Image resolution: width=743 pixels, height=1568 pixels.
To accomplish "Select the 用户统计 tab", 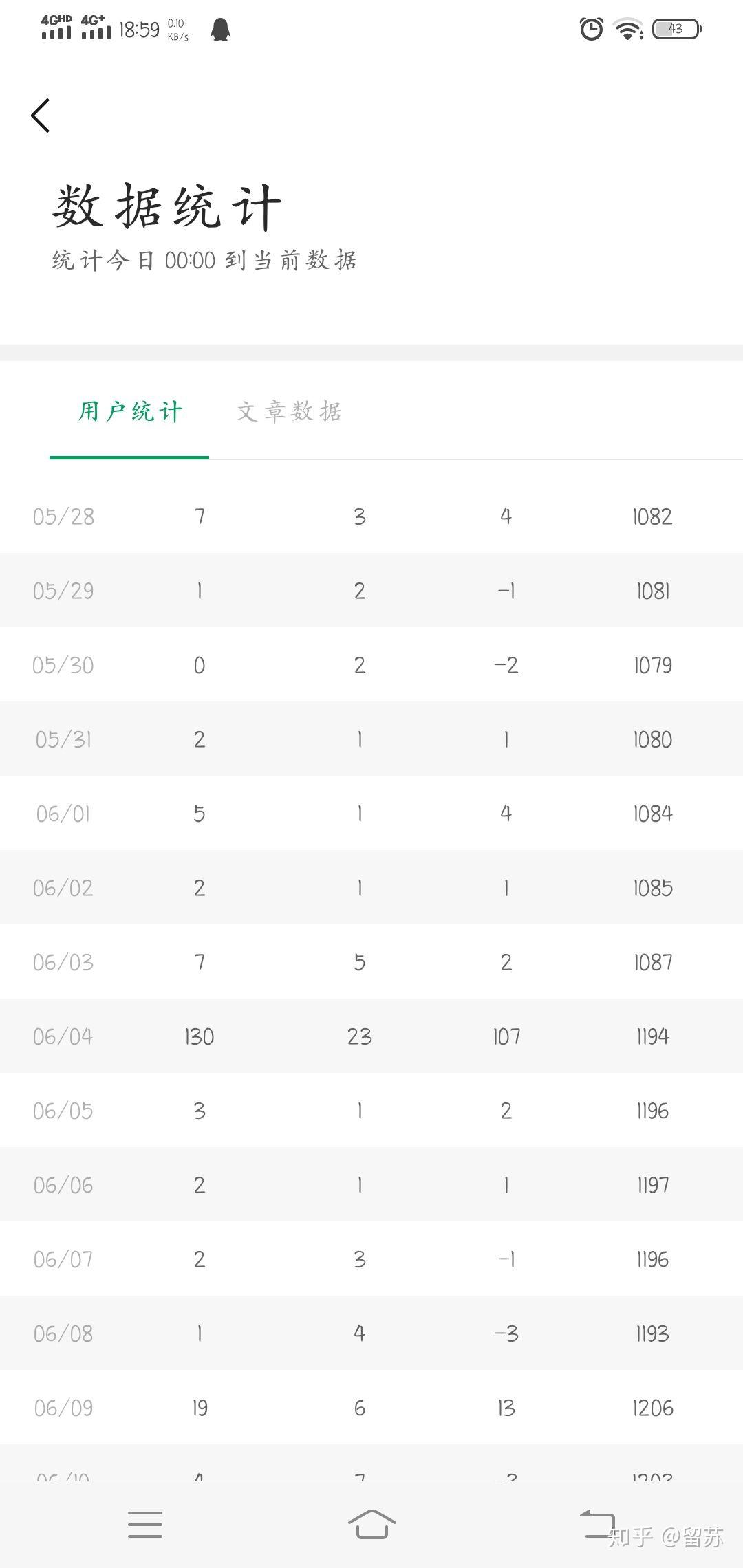I will point(130,411).
